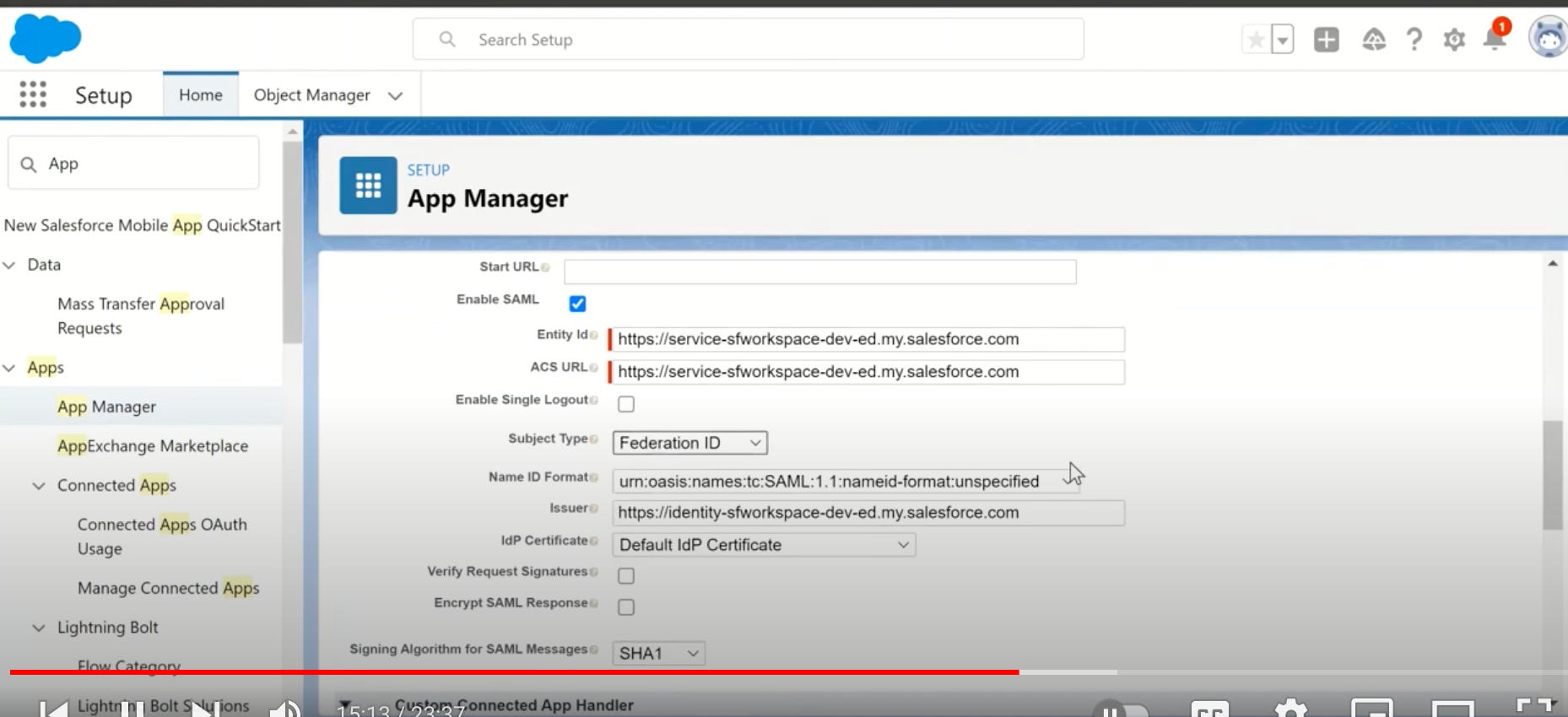This screenshot has width=1568, height=717.
Task: Collapse the Connected Apps section
Action: click(39, 486)
